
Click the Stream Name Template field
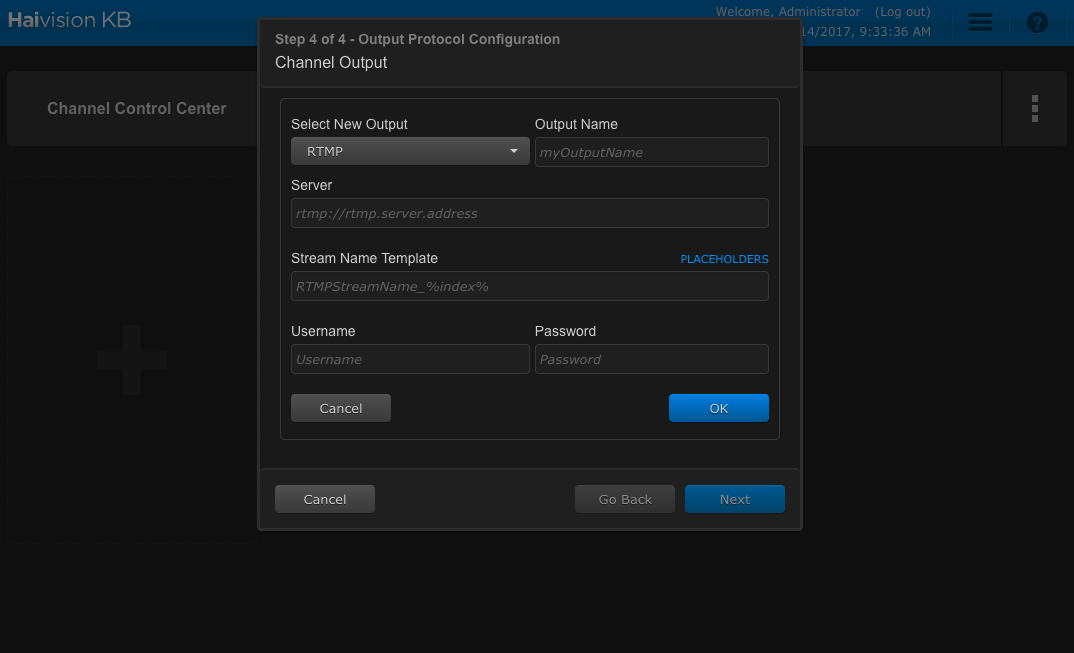pos(529,286)
